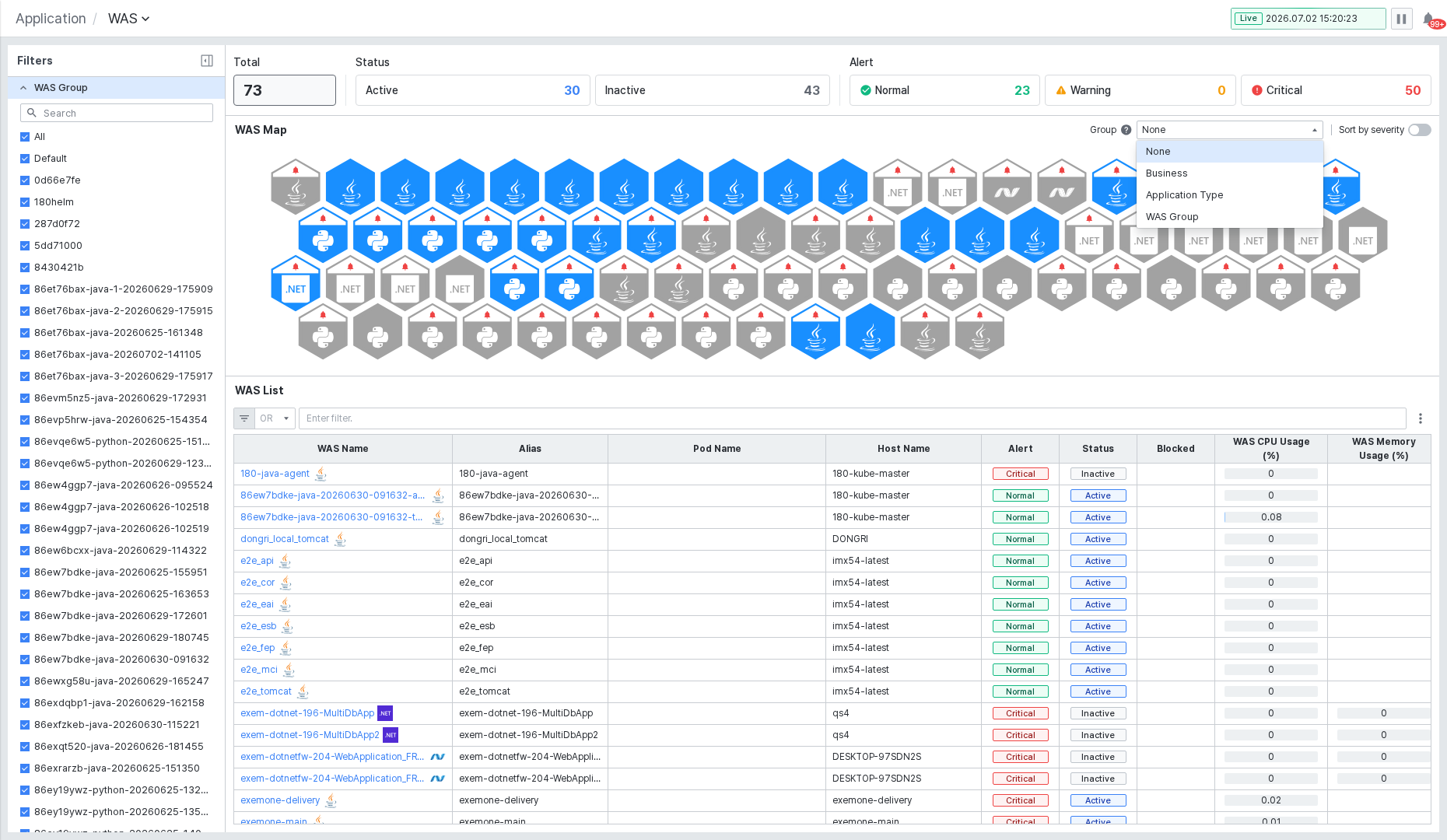The image size is (1447, 840).
Task: Select the first blue .NET hexagon in map
Action: [x=296, y=283]
